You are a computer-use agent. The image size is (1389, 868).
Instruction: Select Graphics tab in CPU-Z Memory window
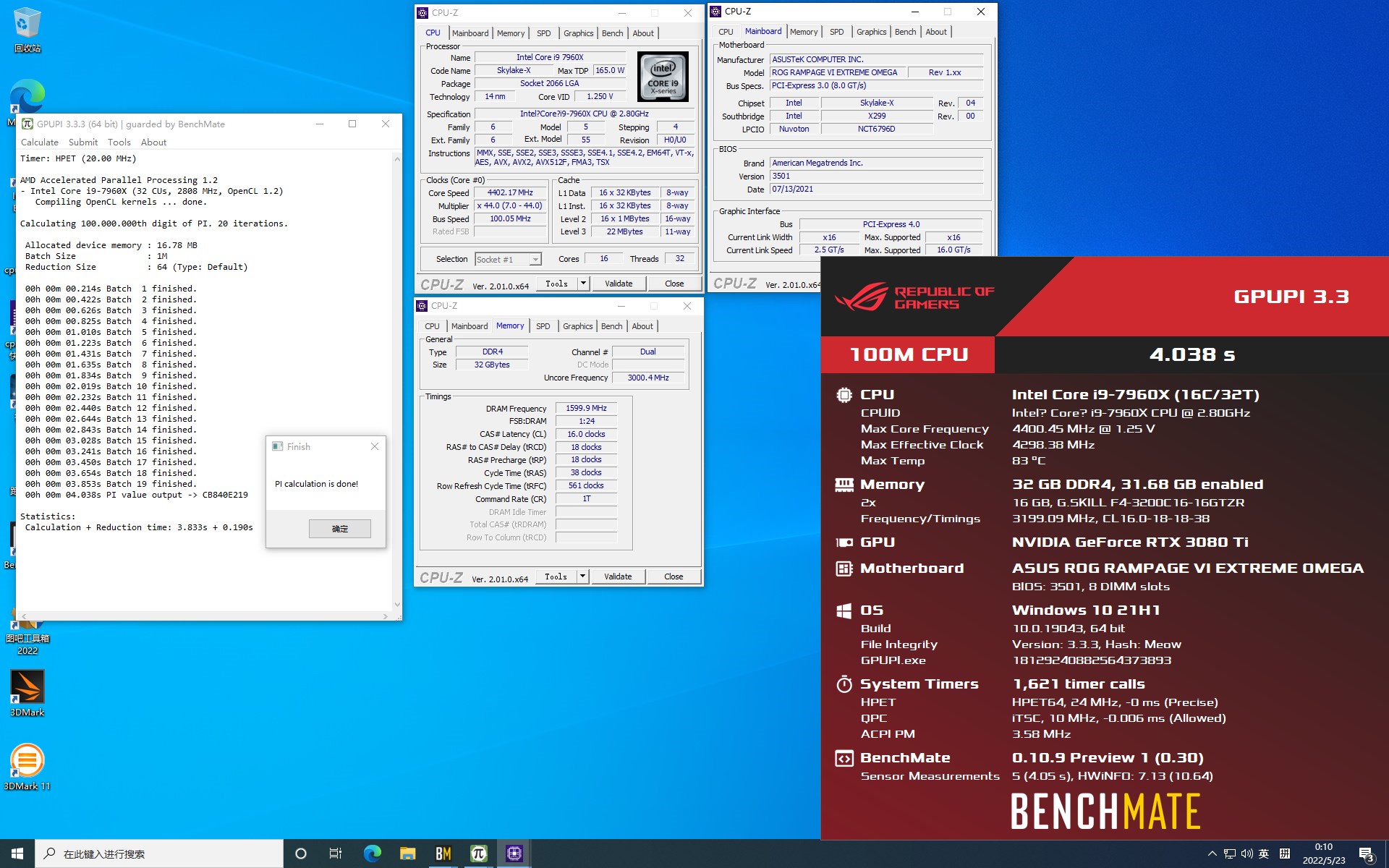(x=578, y=326)
